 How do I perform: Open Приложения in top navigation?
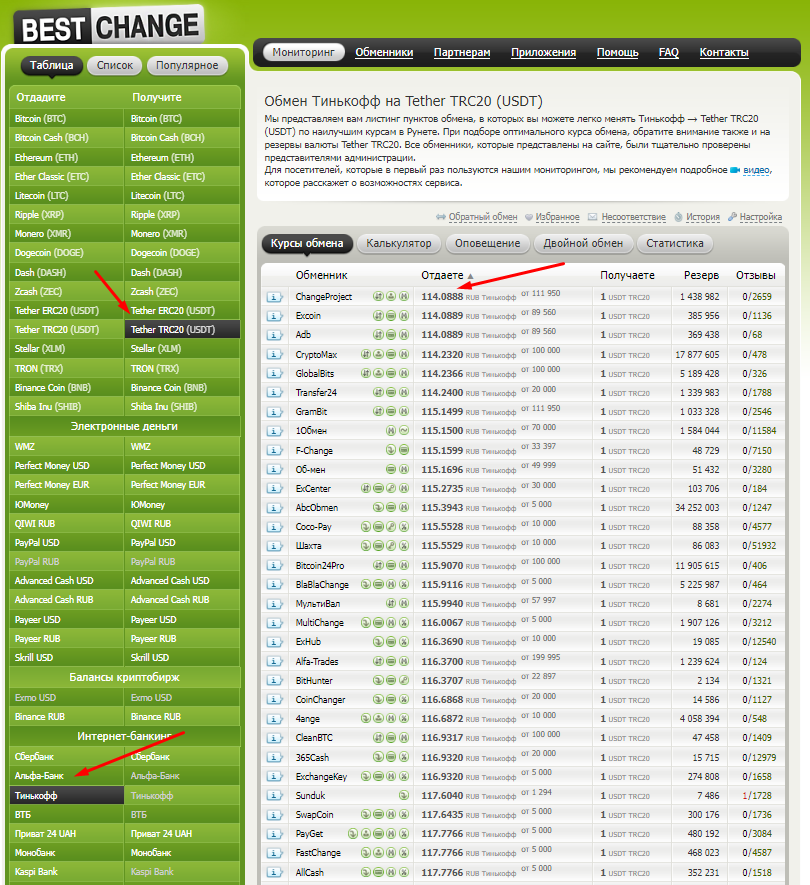click(543, 52)
